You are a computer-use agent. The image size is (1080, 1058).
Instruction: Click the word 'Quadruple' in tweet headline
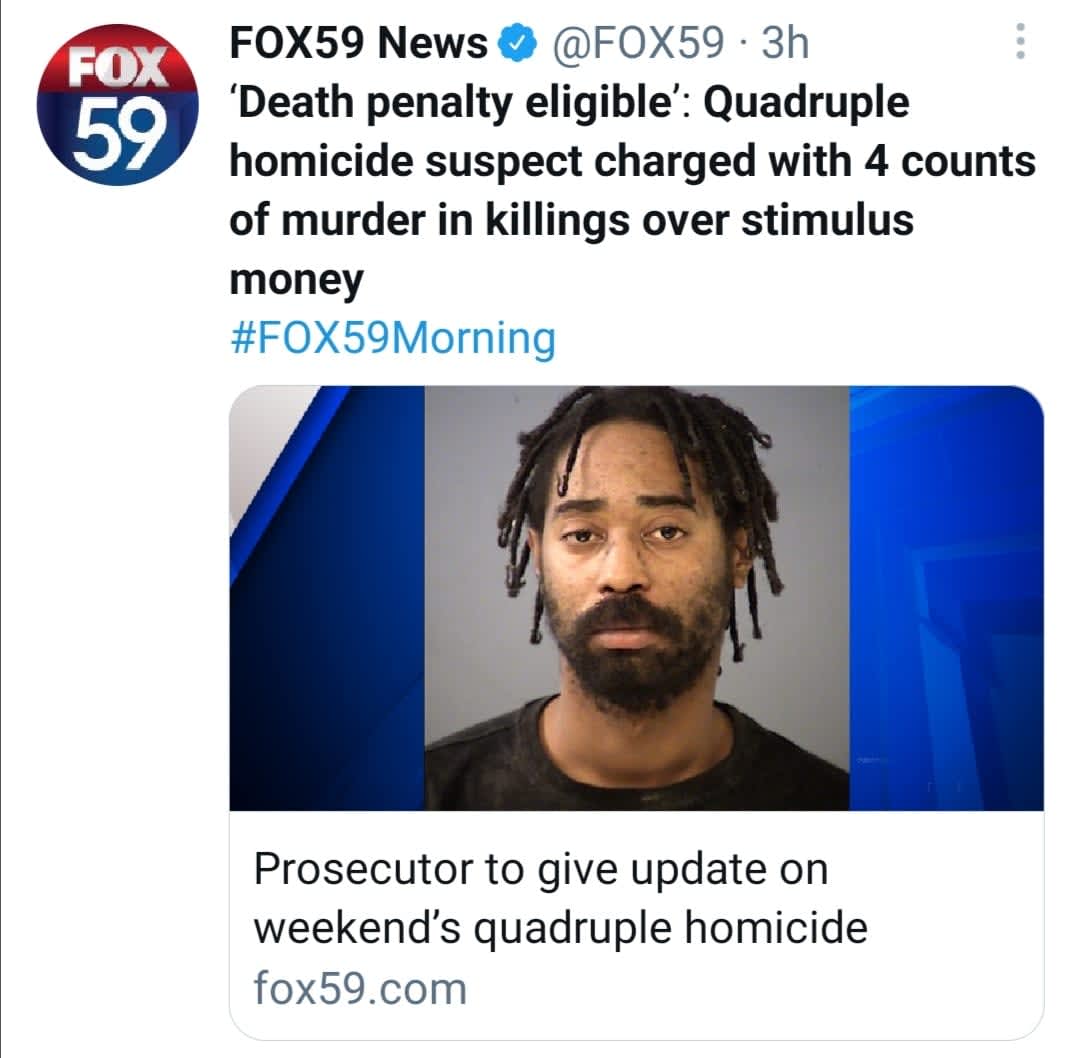tap(806, 103)
